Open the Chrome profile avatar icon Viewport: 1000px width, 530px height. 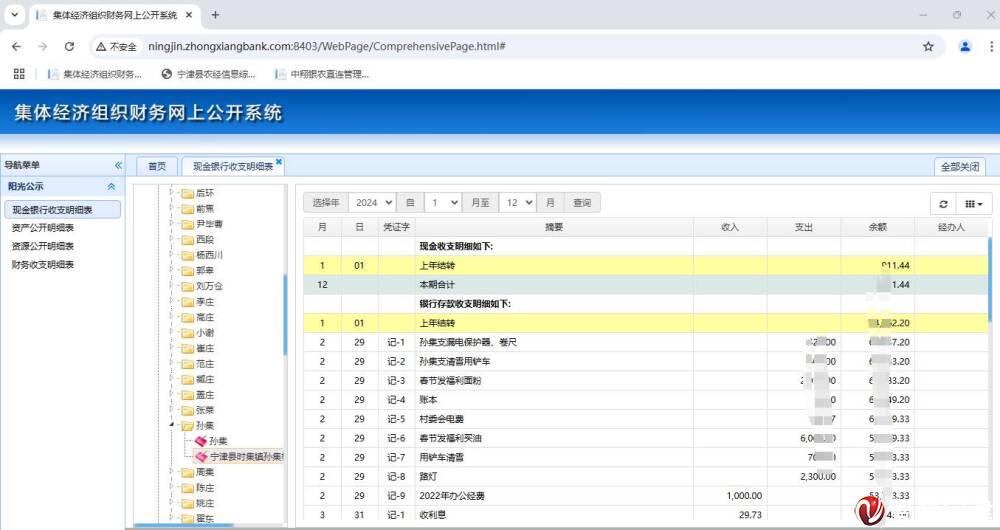[964, 46]
